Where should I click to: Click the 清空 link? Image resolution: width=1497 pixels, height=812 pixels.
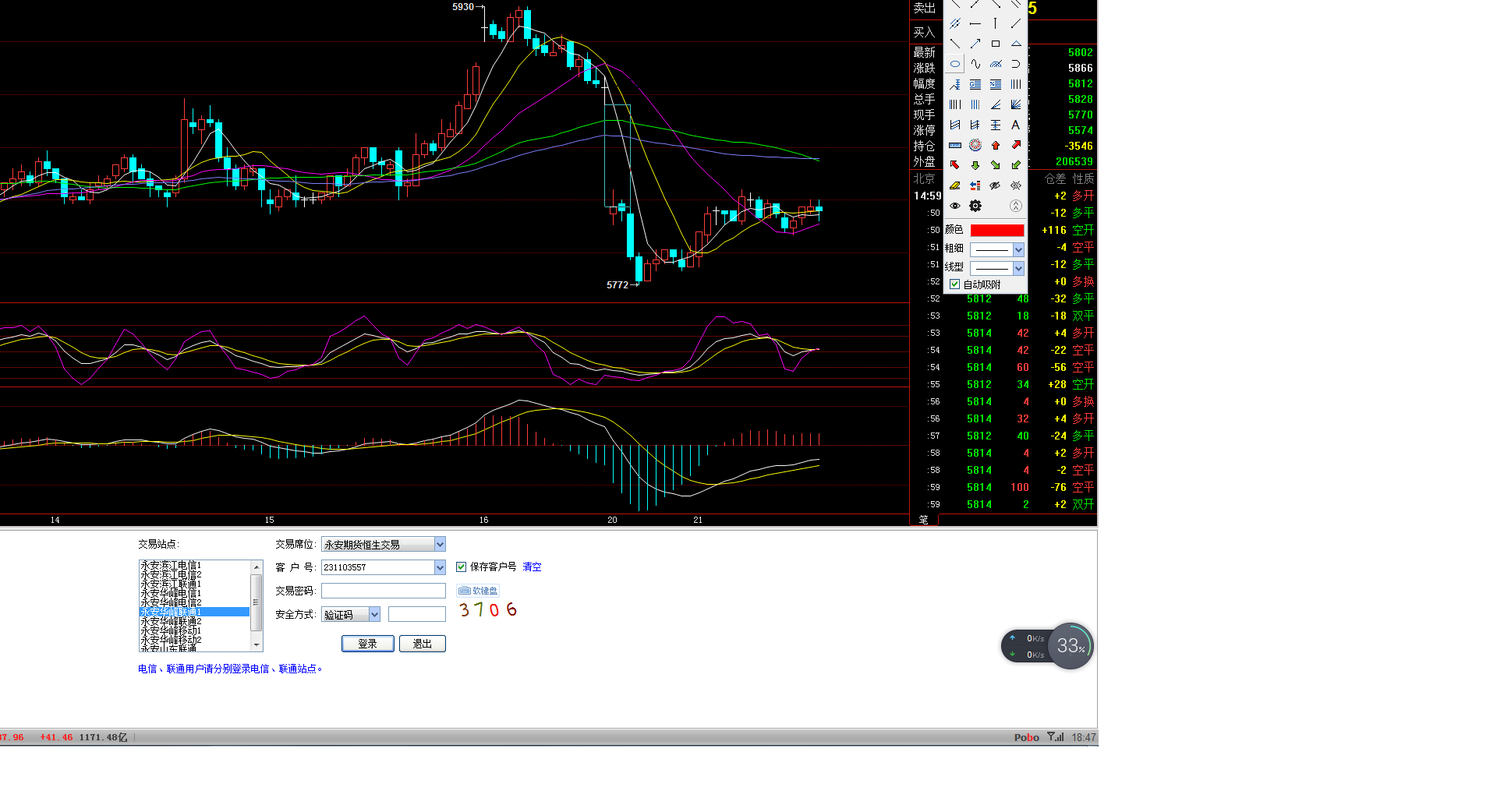(532, 567)
